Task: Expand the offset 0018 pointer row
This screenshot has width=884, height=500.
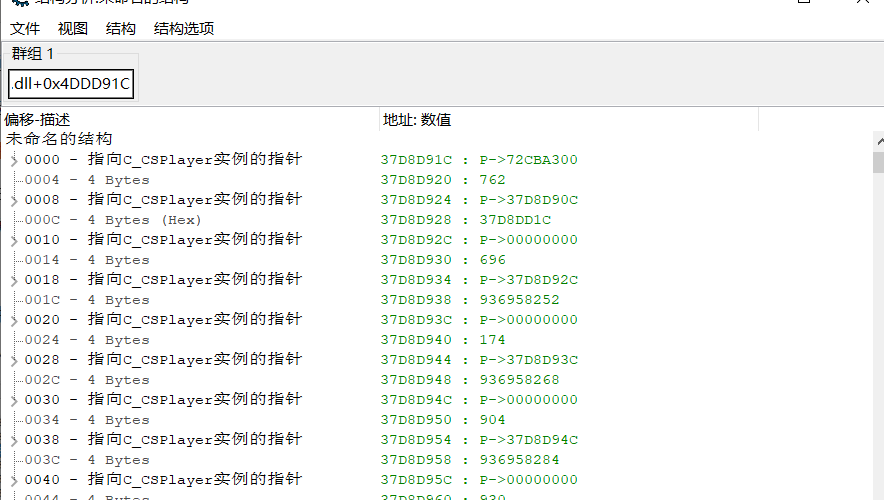Action: click(x=14, y=280)
